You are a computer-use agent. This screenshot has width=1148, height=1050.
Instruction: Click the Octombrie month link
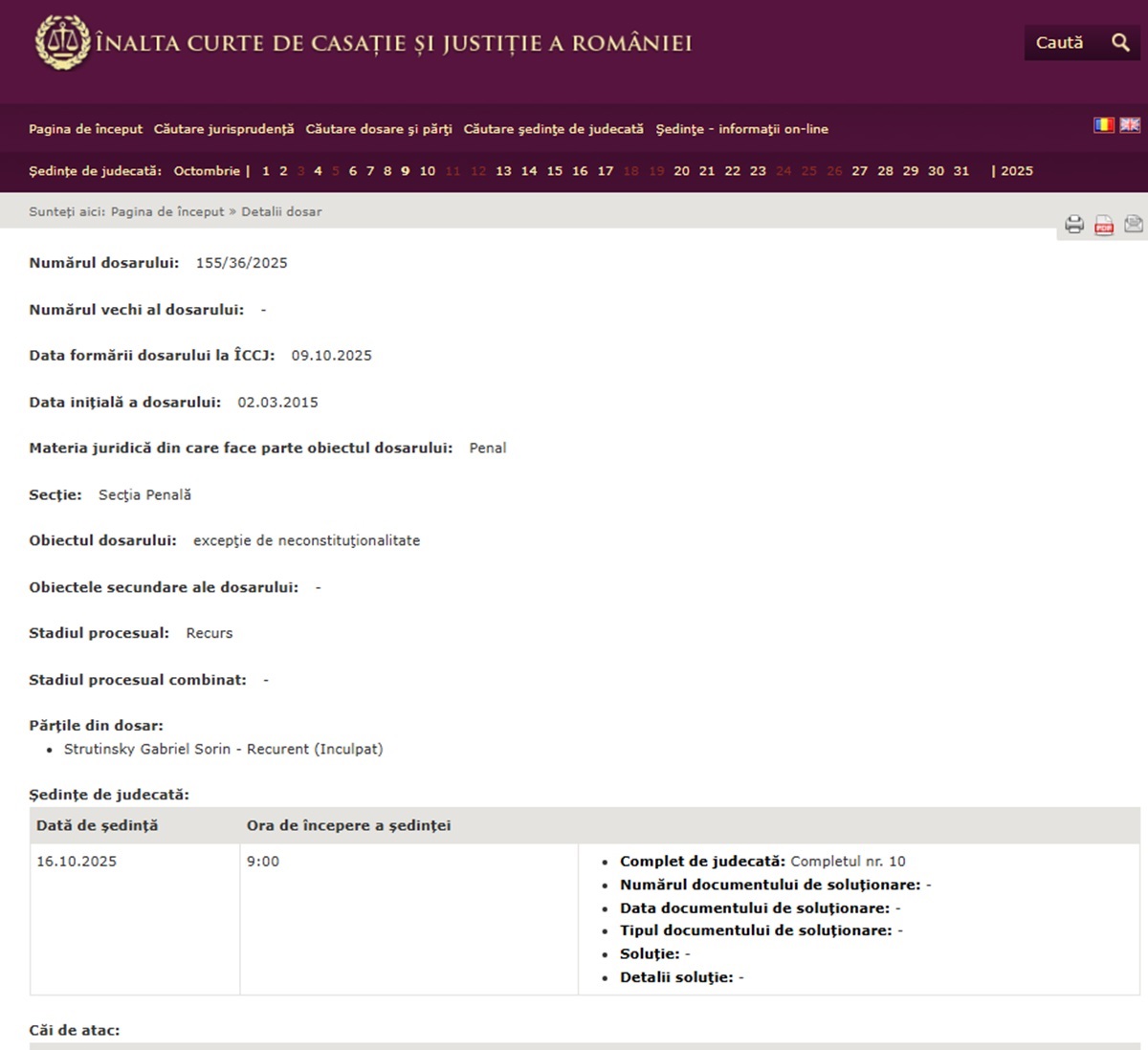coord(207,171)
